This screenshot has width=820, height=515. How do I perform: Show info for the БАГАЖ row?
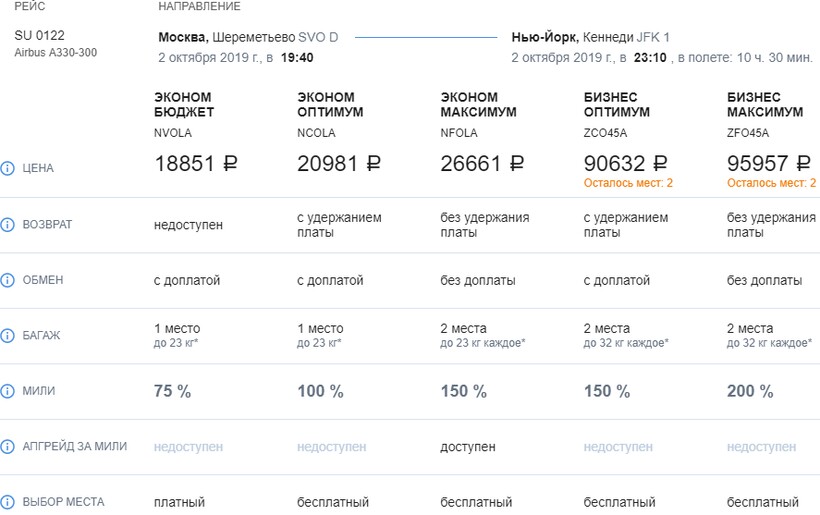[8, 335]
